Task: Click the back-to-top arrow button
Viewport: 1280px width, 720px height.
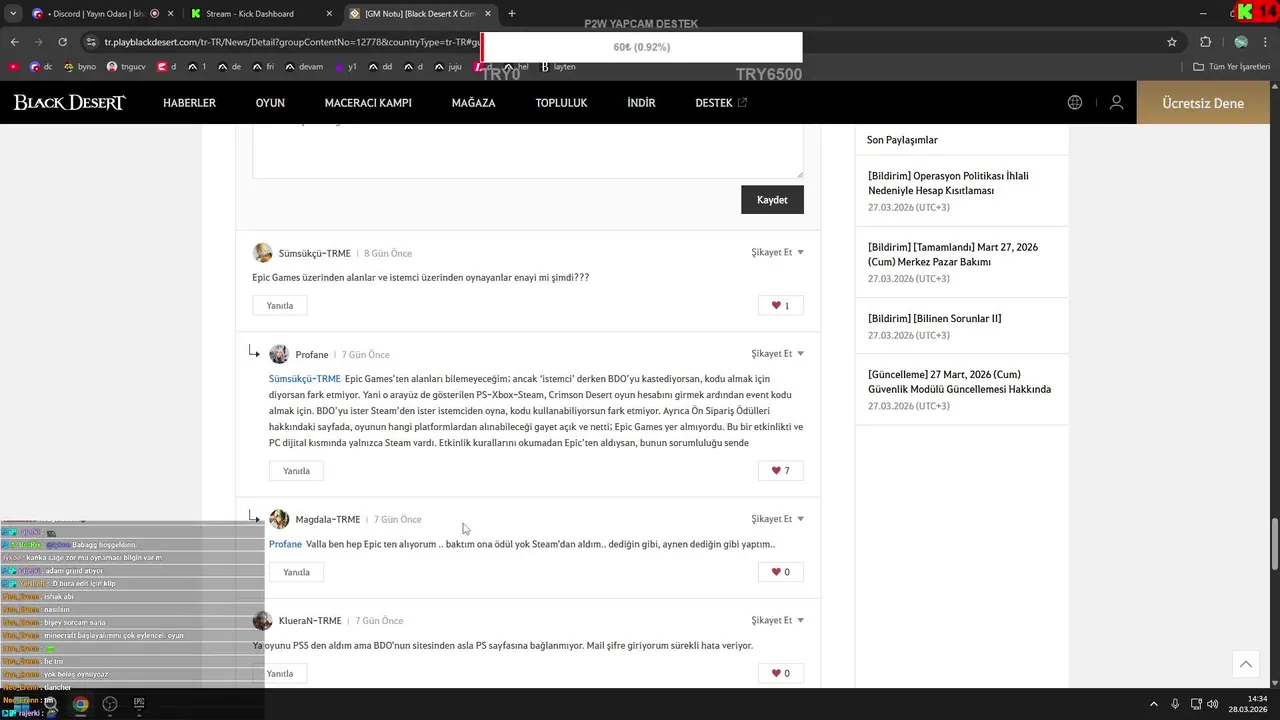Action: point(1245,664)
